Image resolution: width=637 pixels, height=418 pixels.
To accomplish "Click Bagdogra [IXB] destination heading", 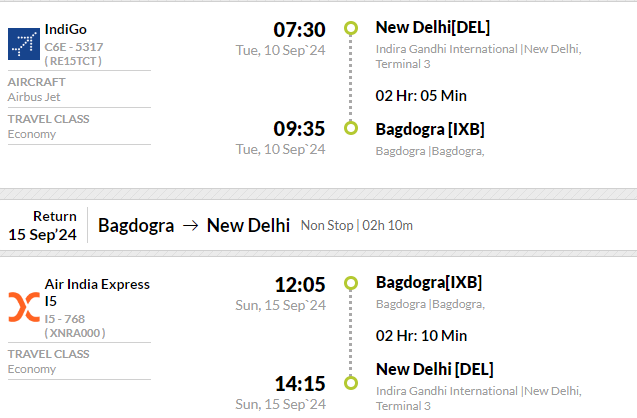I will [430, 130].
